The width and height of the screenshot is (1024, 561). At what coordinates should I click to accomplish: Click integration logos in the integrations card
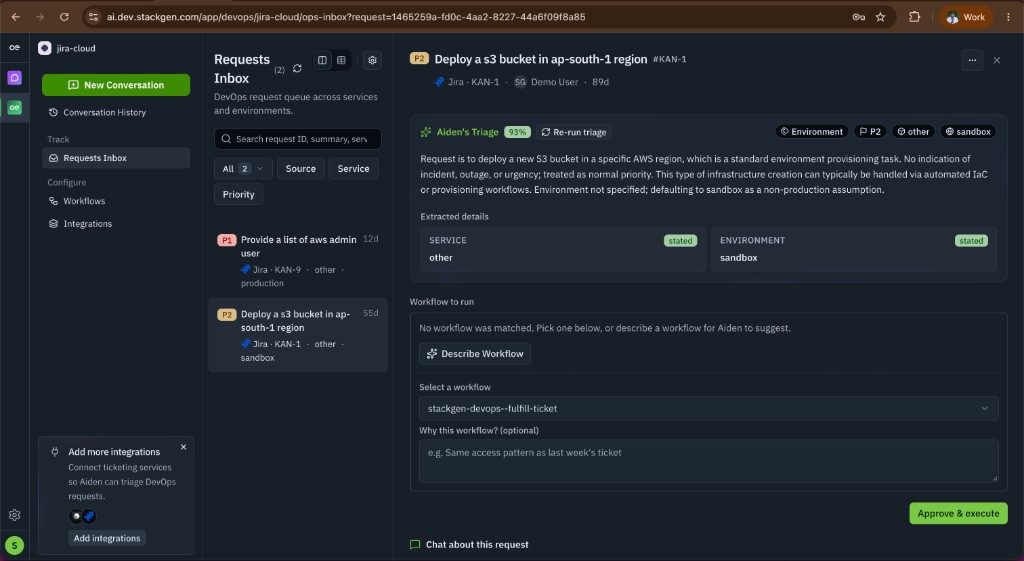[83, 517]
